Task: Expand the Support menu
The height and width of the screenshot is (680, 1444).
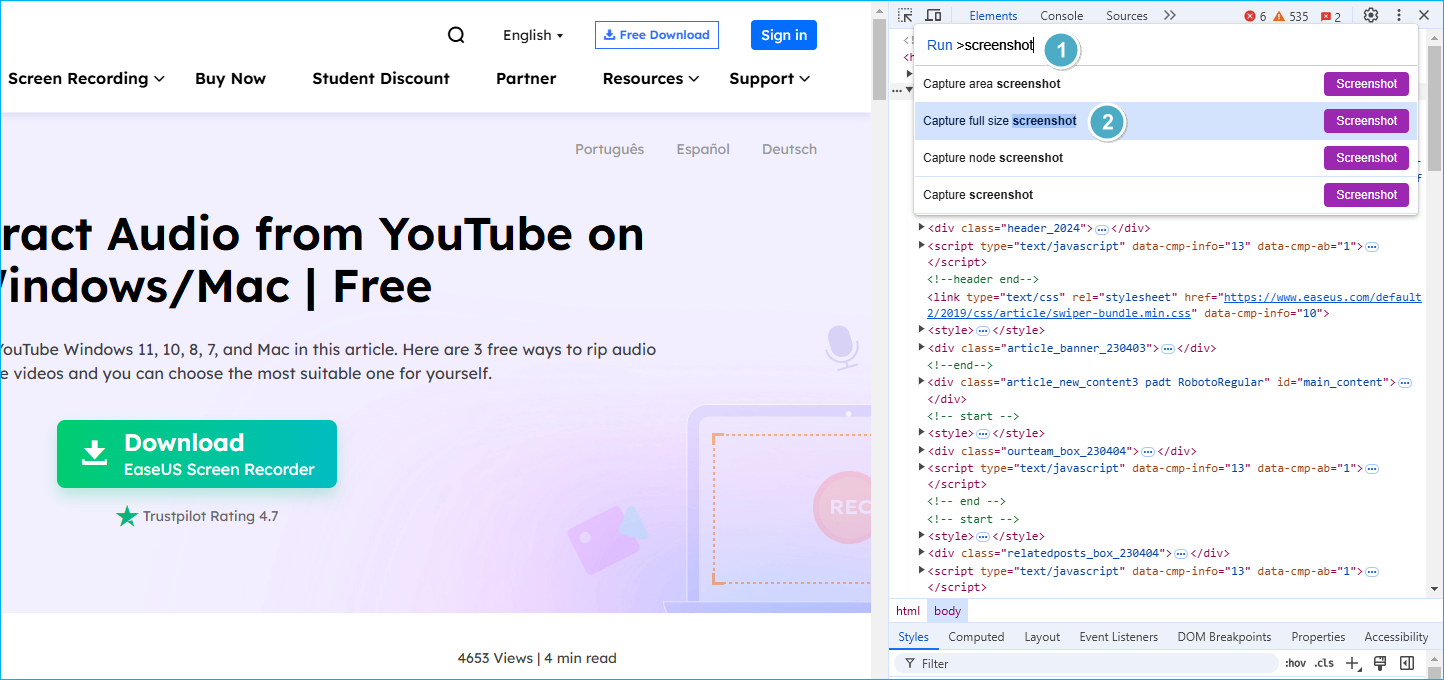Action: (x=769, y=78)
